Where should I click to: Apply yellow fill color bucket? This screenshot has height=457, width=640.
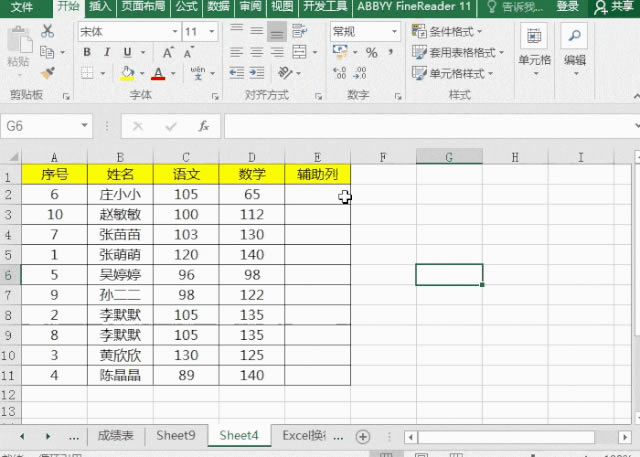tap(127, 73)
